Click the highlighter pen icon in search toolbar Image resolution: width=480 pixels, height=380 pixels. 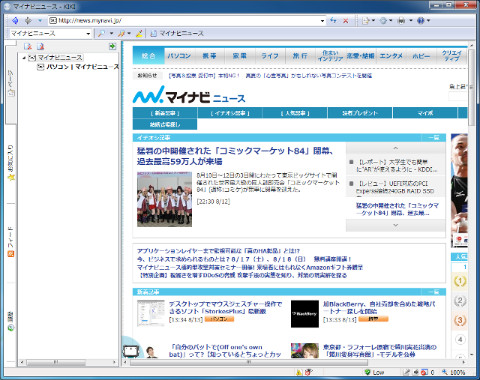(139, 33)
